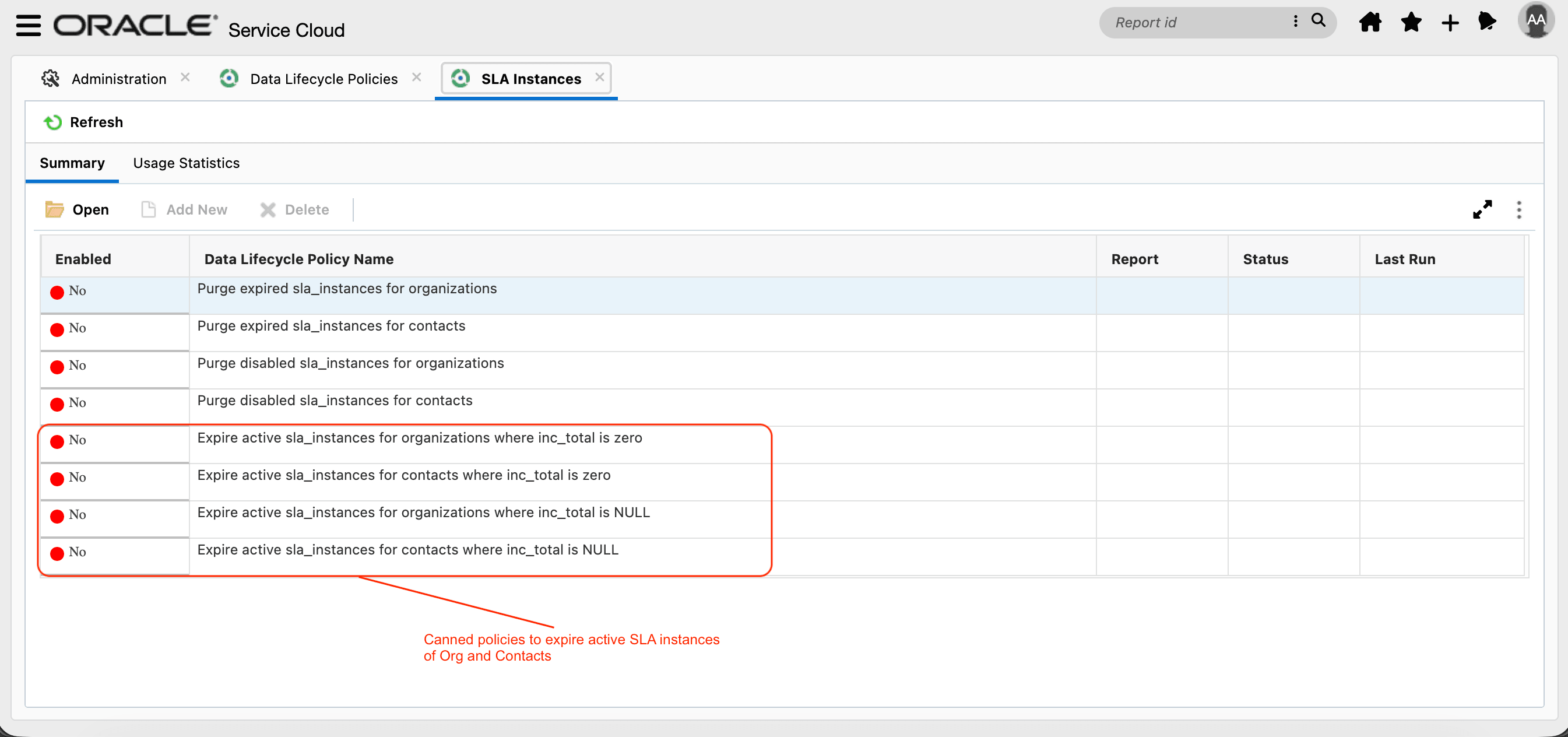Click the AA user avatar

tap(1536, 20)
